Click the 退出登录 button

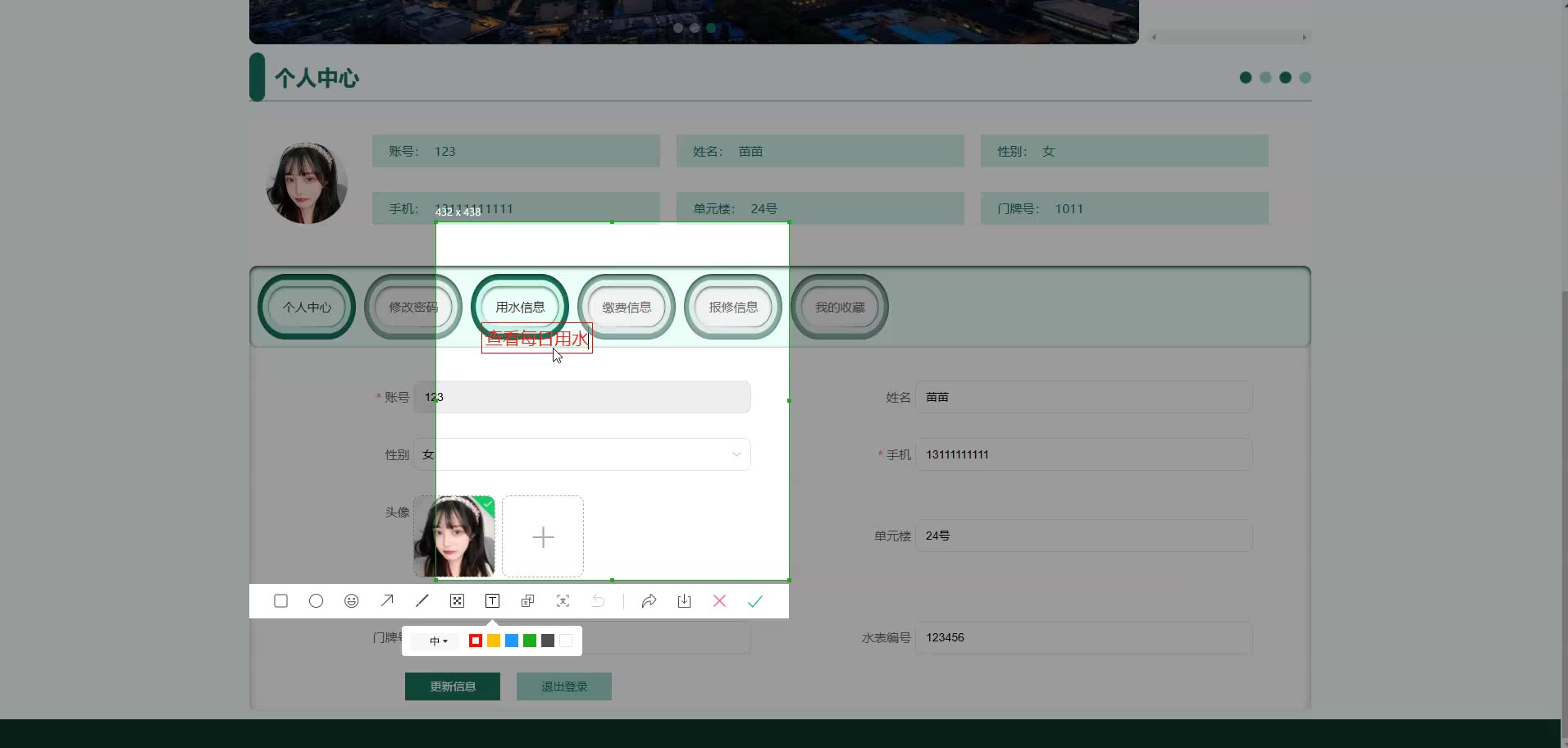564,686
